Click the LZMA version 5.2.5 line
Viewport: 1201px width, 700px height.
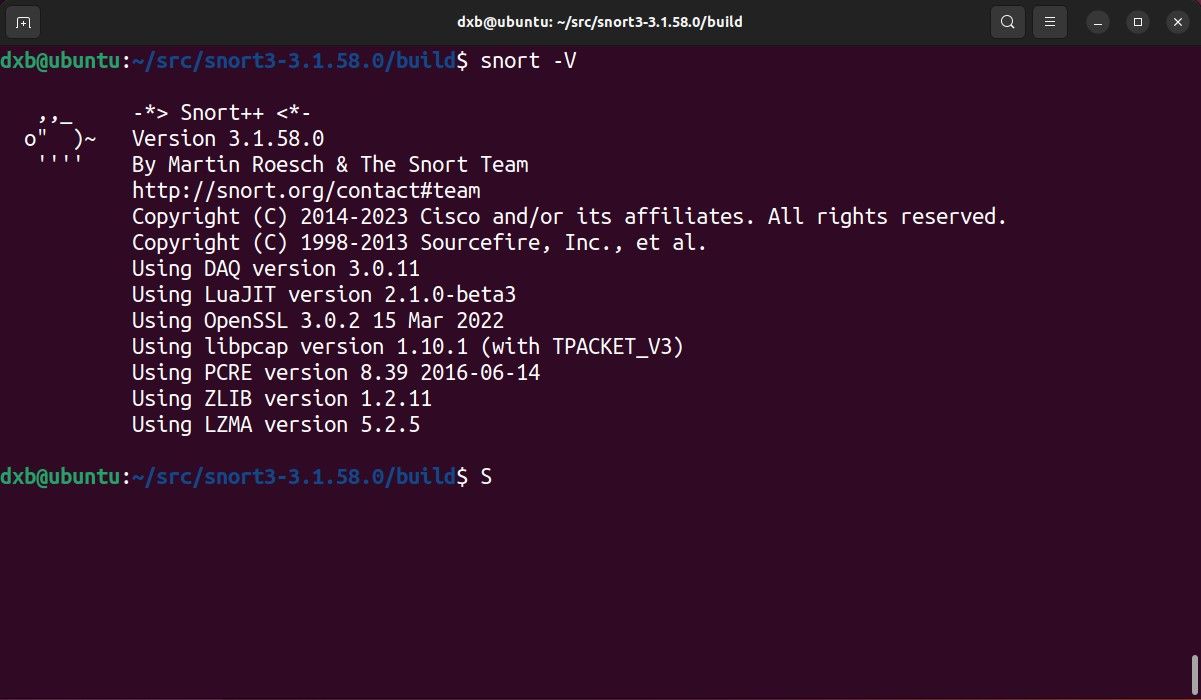(x=276, y=425)
